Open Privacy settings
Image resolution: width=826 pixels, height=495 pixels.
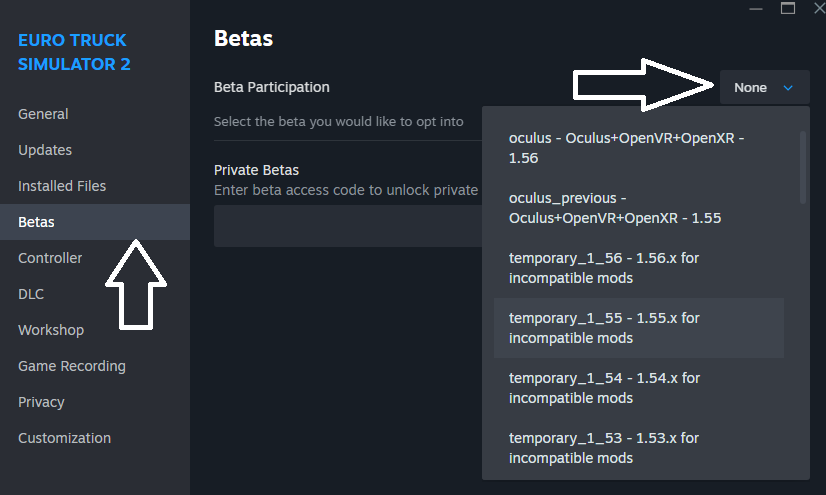(x=41, y=402)
